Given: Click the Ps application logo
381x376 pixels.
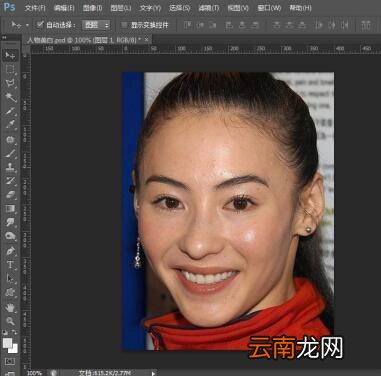Looking at the screenshot, I should point(9,7).
